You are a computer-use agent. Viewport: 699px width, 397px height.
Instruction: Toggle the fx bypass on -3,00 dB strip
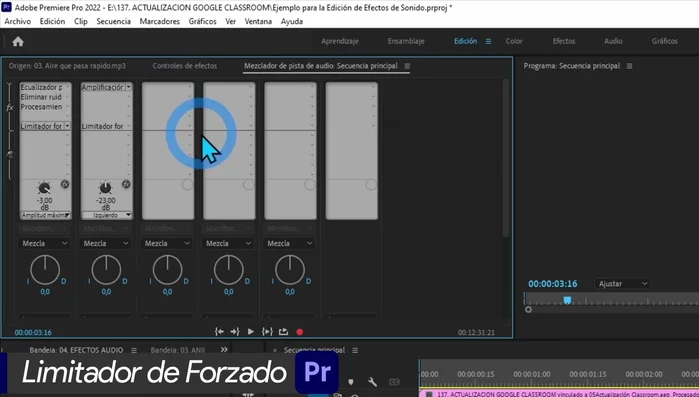(65, 184)
